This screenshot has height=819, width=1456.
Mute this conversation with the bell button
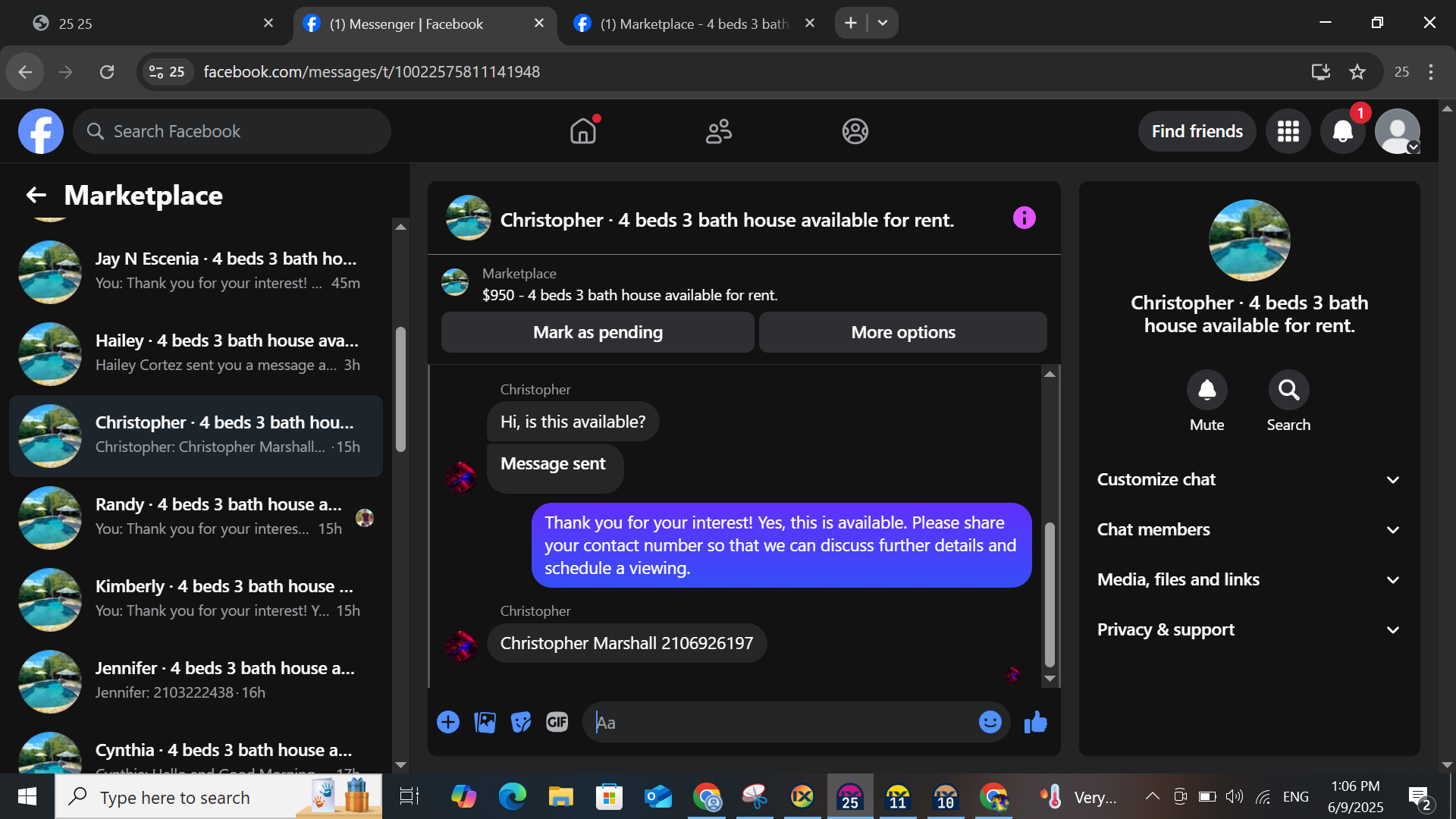pyautogui.click(x=1207, y=390)
